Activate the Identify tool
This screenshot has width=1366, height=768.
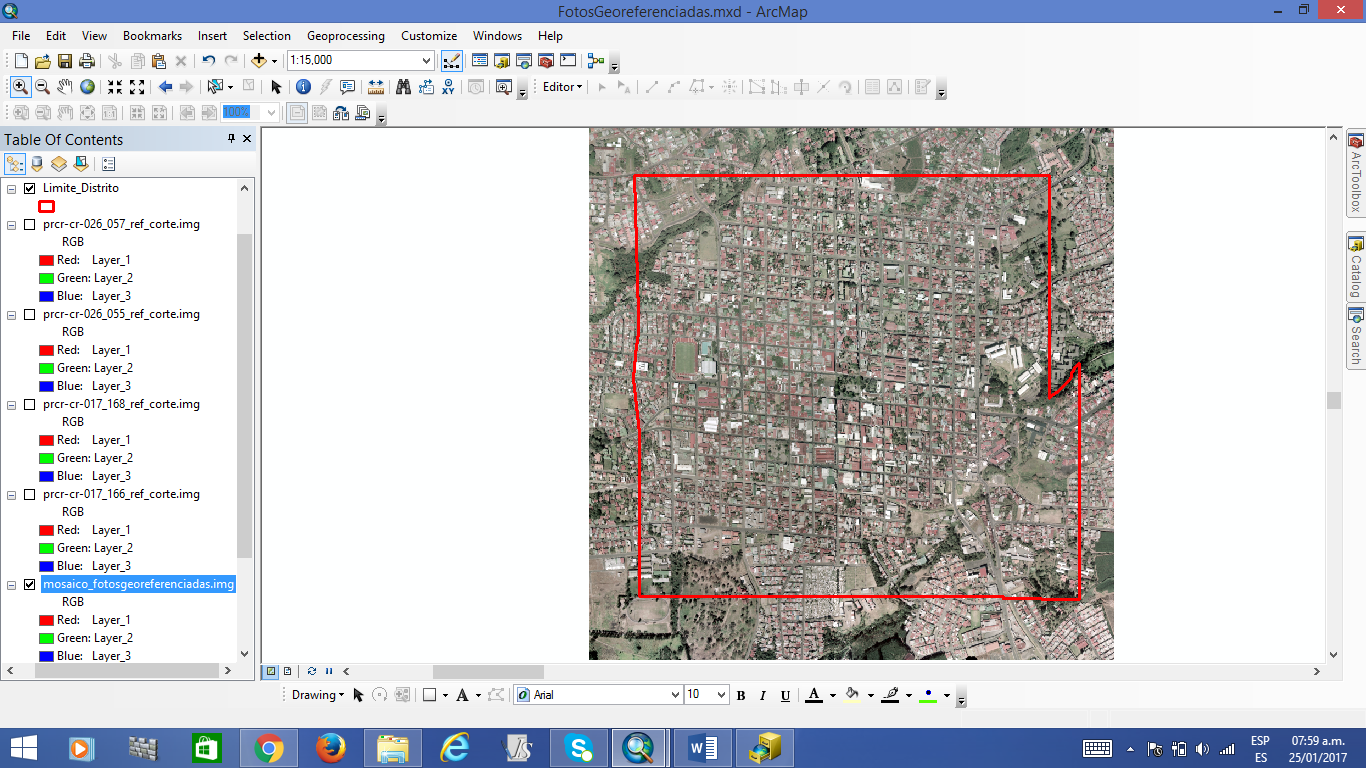[303, 87]
